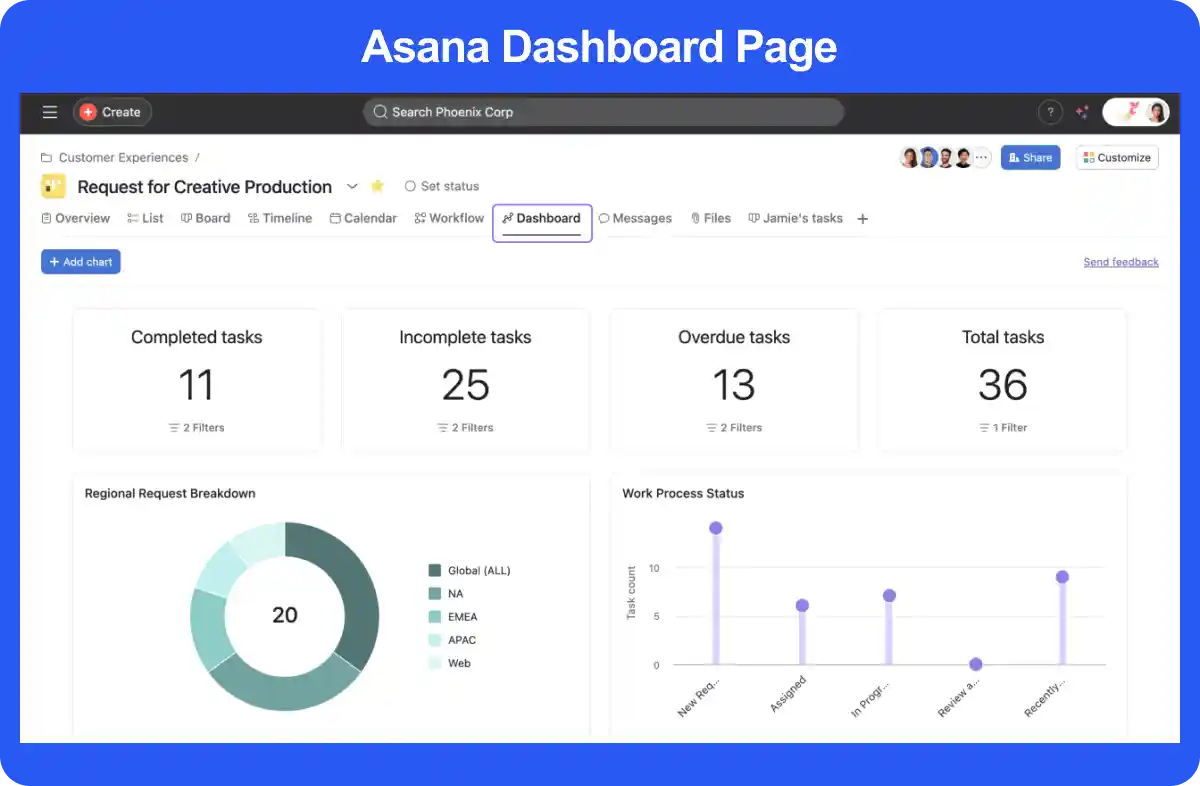Click the Completed tasks number 11
1200x786 pixels.
[x=197, y=385]
